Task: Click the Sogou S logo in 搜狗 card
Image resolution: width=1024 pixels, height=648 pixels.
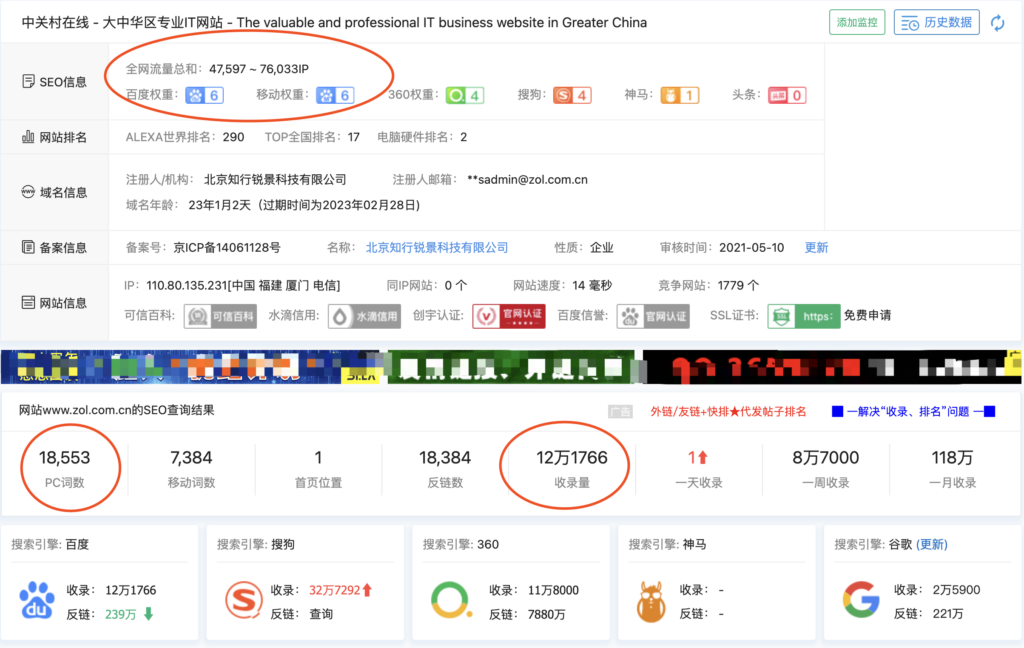Action: pos(244,600)
